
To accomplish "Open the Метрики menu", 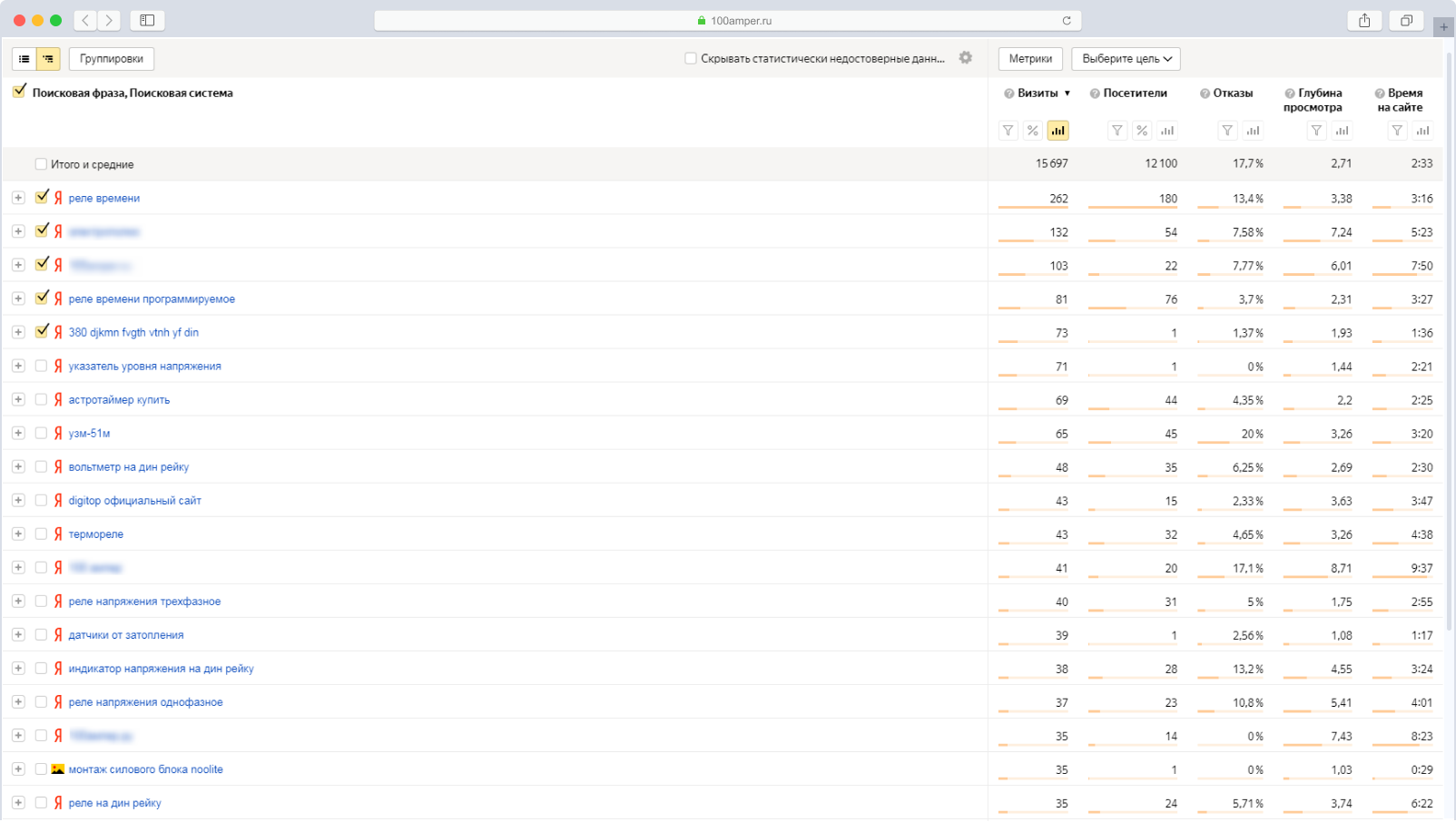I will pyautogui.click(x=1030, y=58).
